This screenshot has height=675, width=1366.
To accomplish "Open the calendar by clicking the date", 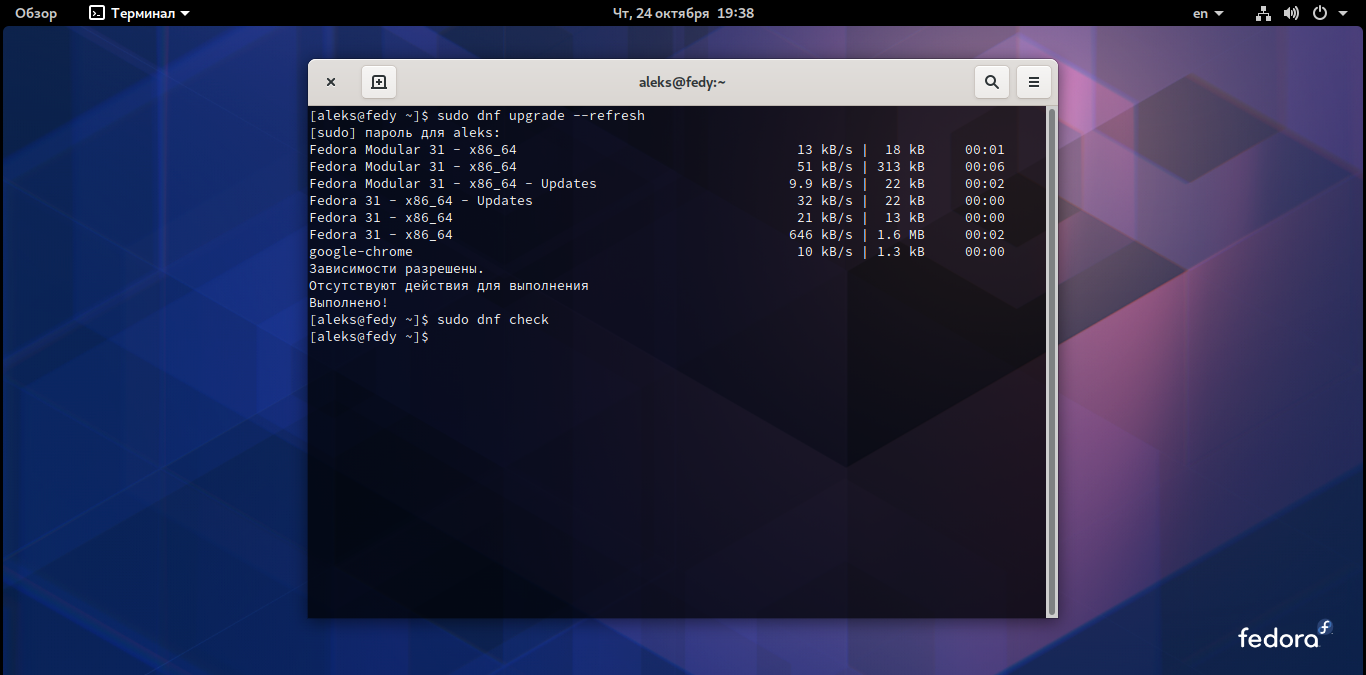I will coord(683,13).
